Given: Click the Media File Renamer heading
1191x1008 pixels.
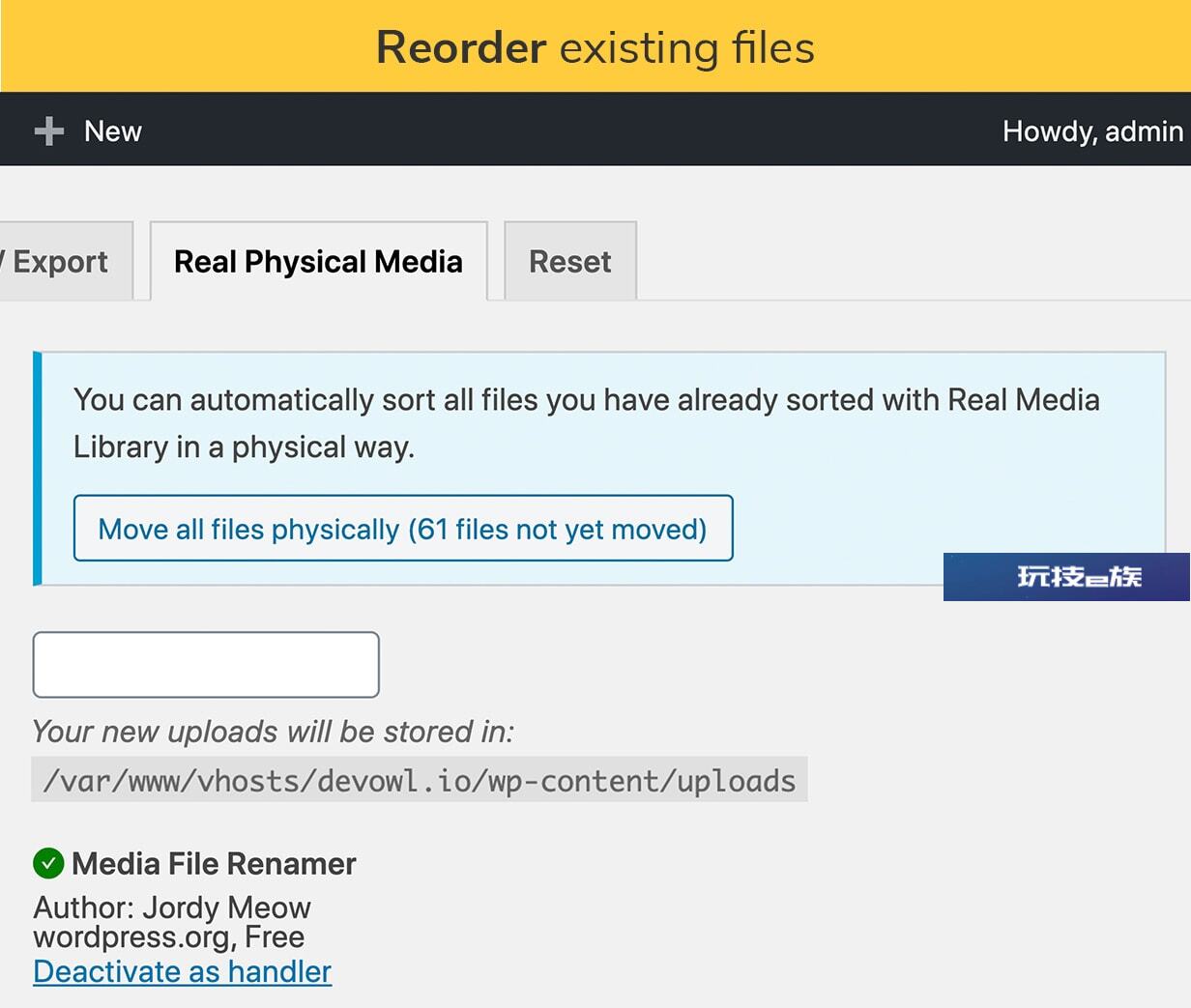Looking at the screenshot, I should (214, 863).
